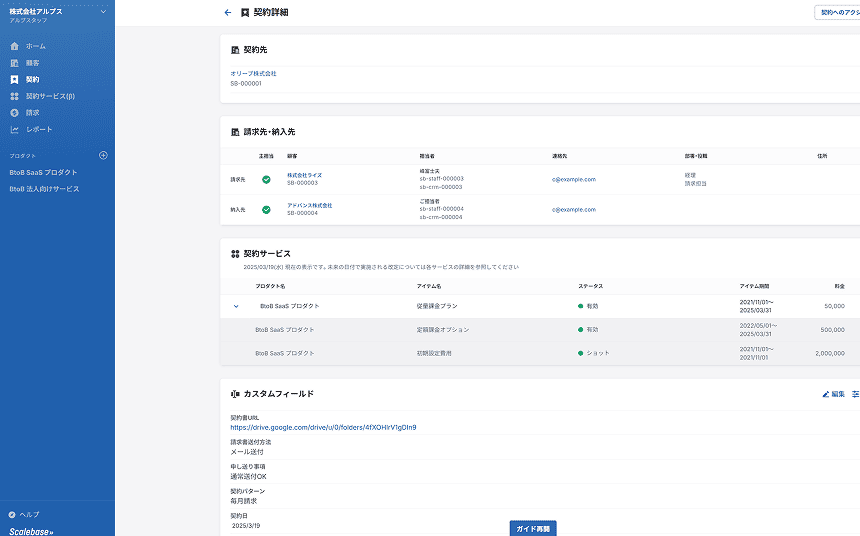Image resolution: width=860 pixels, height=536 pixels.
Task: Click the アイテム名 column header
Action: [x=428, y=286]
